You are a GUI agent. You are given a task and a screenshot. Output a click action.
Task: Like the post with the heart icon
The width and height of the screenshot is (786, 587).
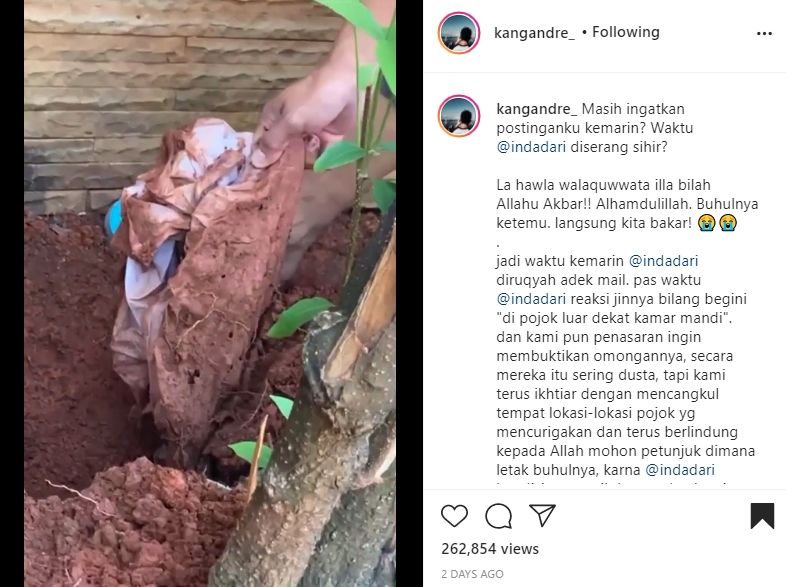(454, 516)
